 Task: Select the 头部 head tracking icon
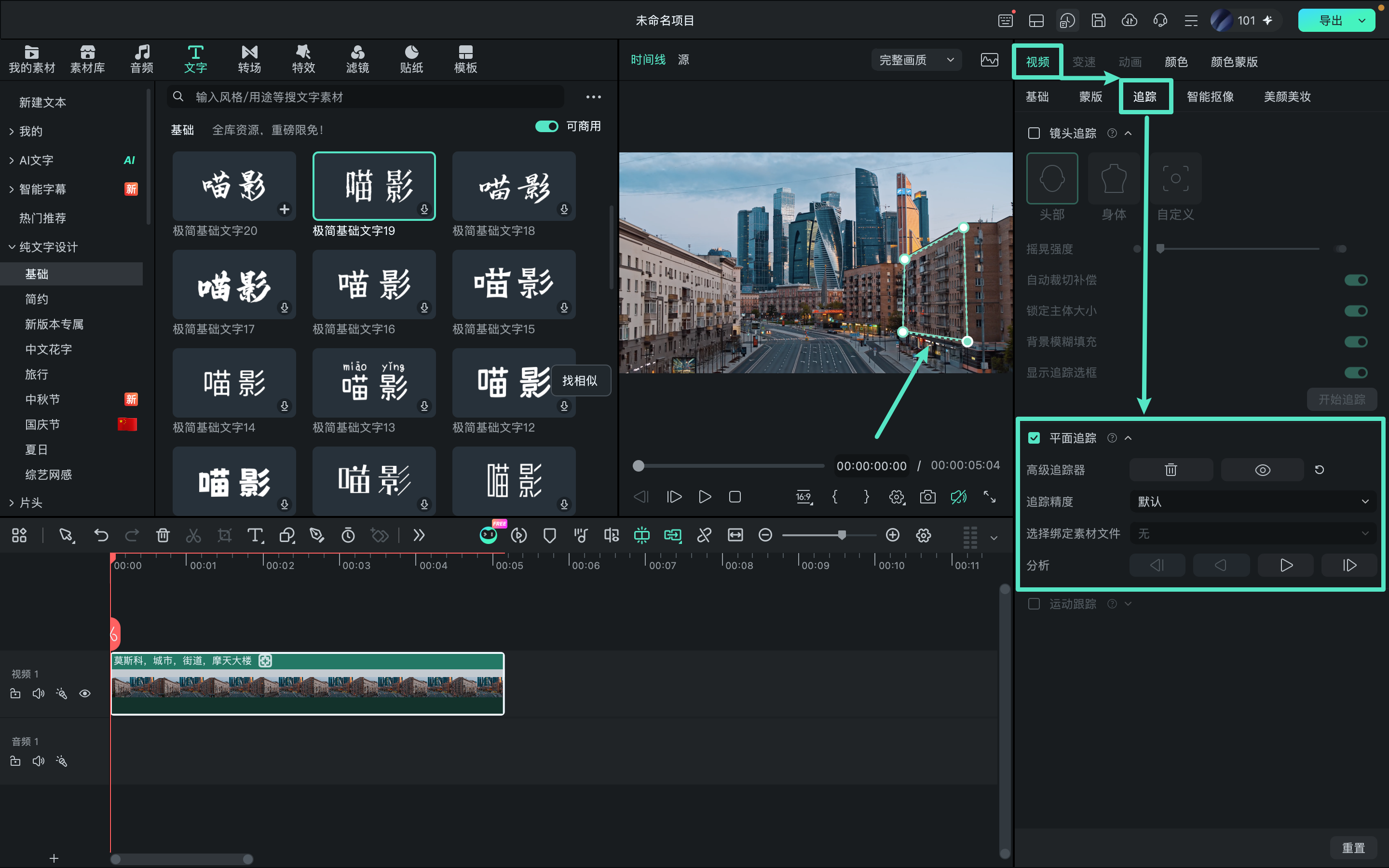(x=1052, y=178)
